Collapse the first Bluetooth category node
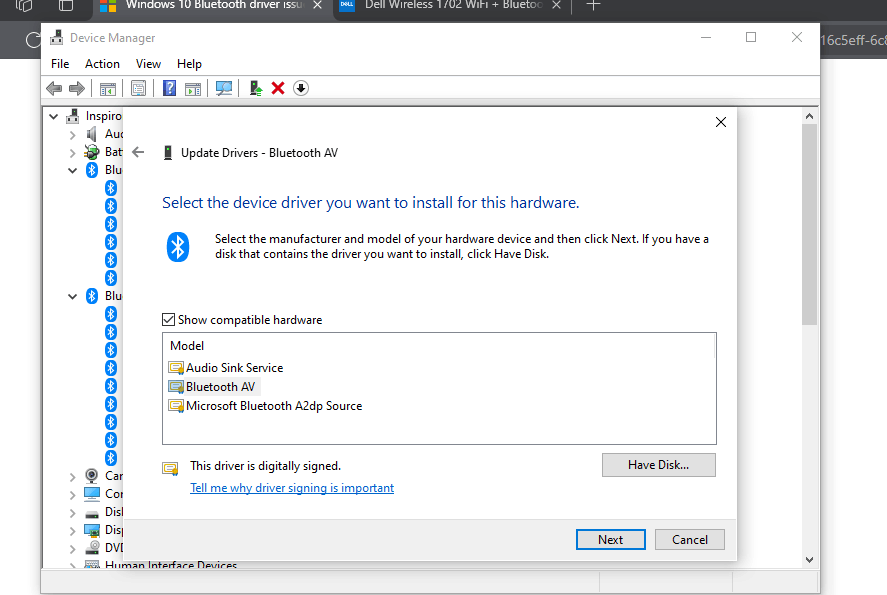Image resolution: width=887 pixels, height=595 pixels. (72, 170)
